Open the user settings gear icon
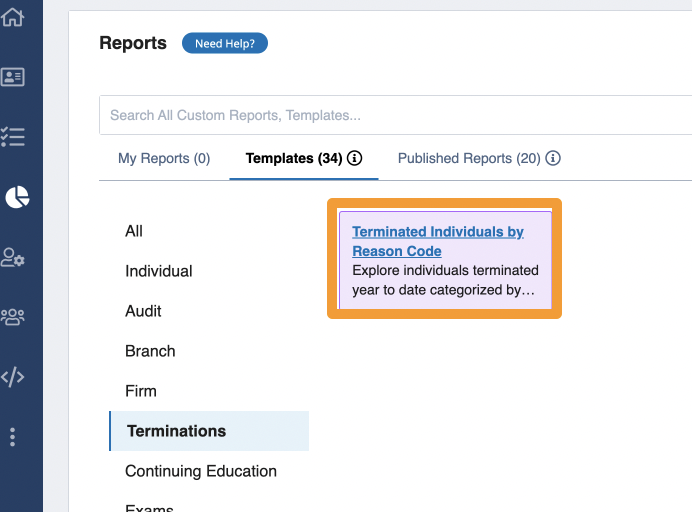 [12, 257]
